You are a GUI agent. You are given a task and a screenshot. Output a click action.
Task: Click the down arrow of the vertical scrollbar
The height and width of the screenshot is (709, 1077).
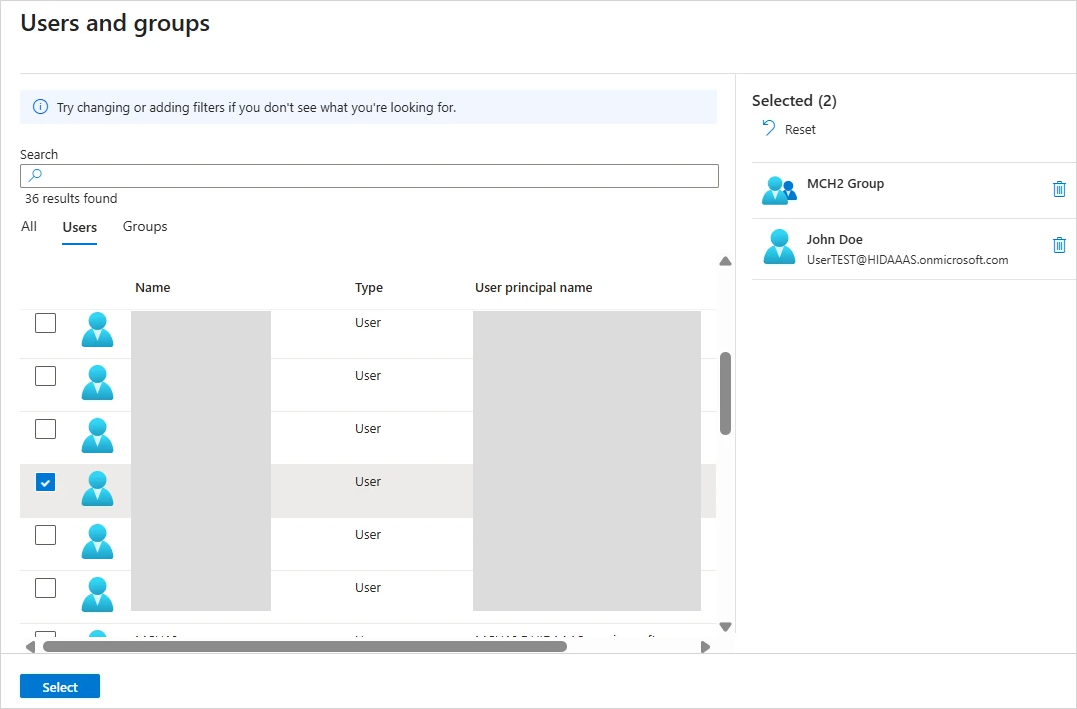pyautogui.click(x=726, y=627)
